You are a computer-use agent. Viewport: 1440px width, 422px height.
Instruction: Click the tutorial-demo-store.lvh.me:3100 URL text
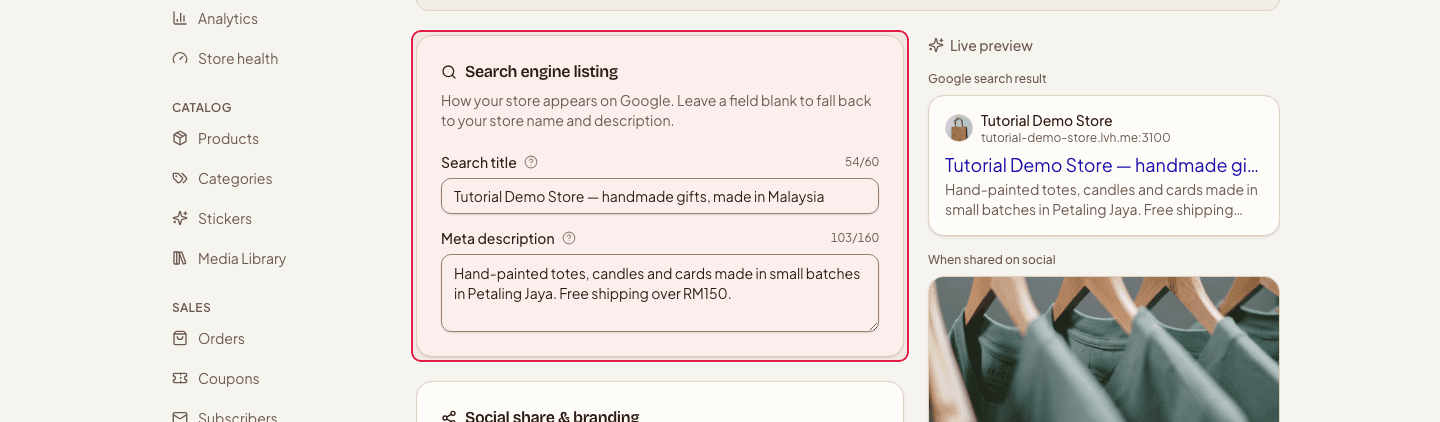pyautogui.click(x=1076, y=138)
